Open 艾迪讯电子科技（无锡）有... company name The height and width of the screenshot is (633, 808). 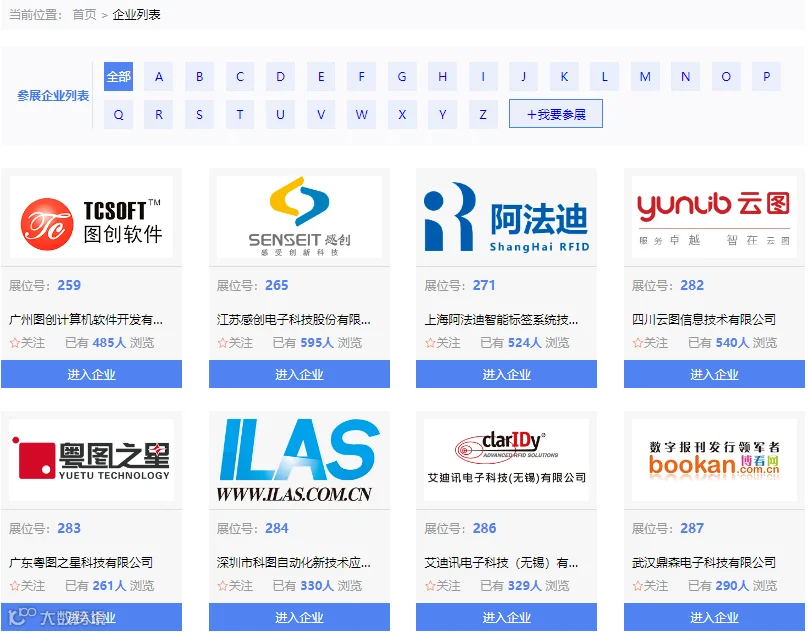pos(501,563)
